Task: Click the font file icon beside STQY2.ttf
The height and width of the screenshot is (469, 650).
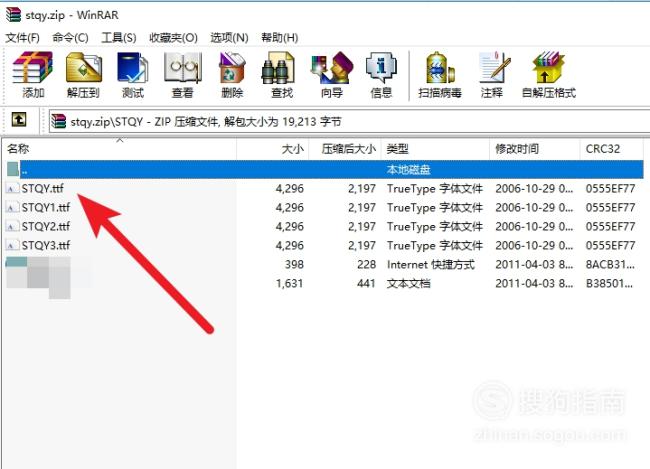Action: pos(12,226)
